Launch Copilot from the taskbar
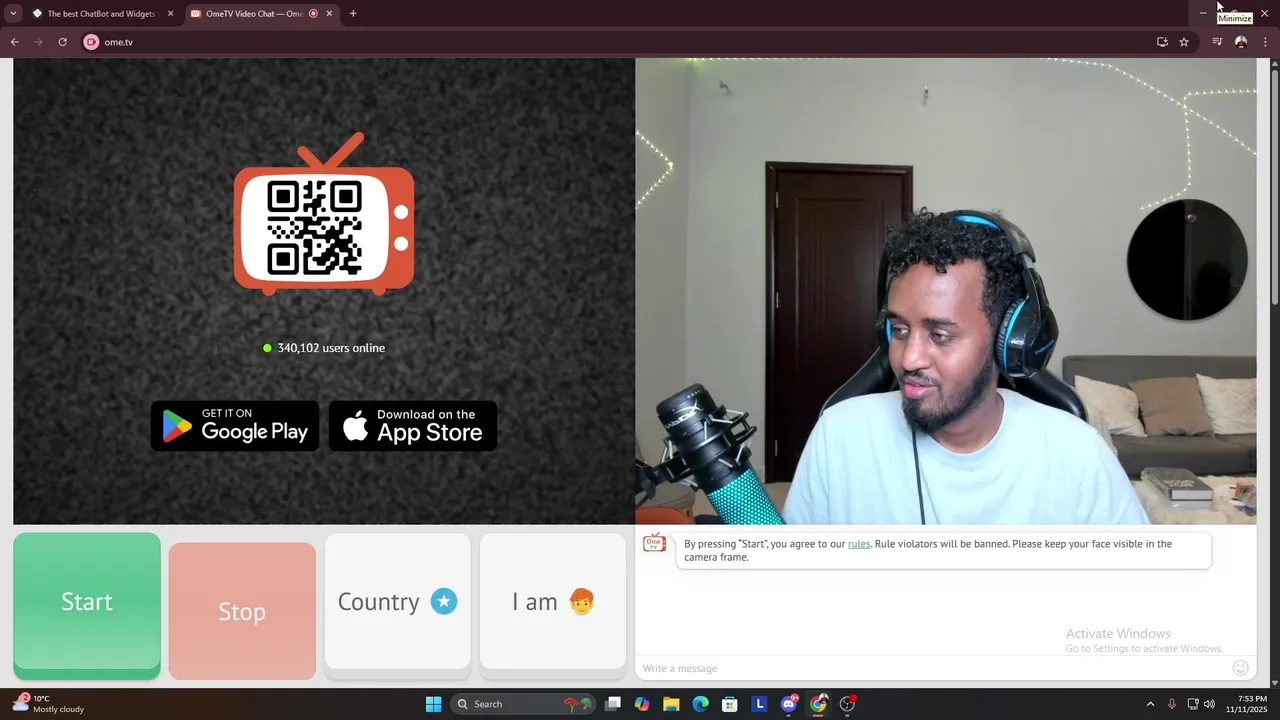 642,704
